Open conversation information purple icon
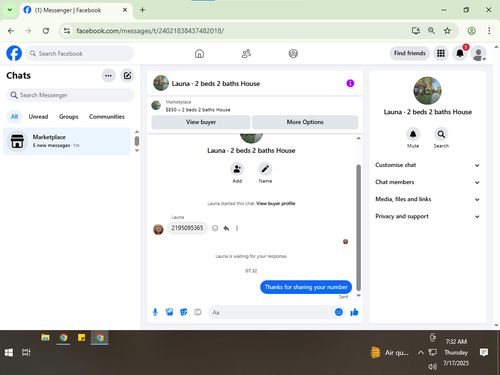The image size is (500, 375). click(x=350, y=83)
